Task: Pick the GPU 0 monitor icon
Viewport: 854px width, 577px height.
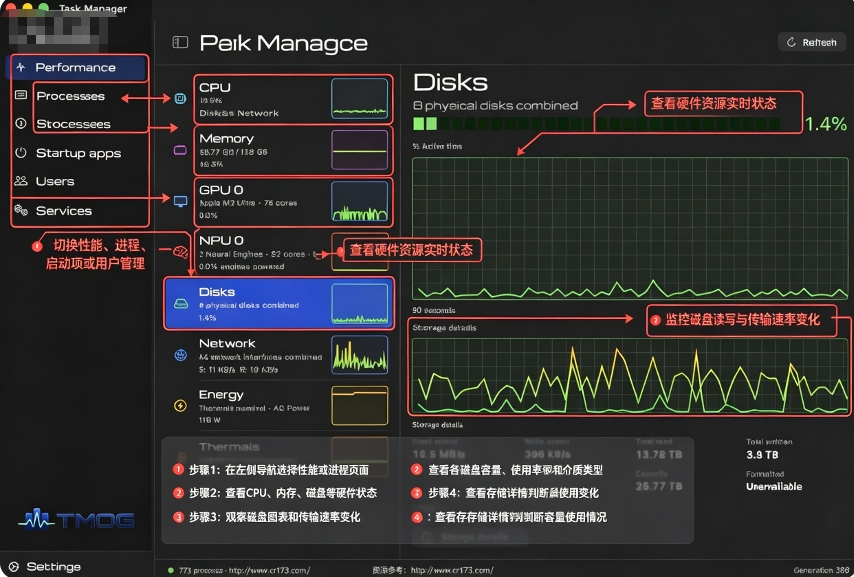Action: click(180, 202)
